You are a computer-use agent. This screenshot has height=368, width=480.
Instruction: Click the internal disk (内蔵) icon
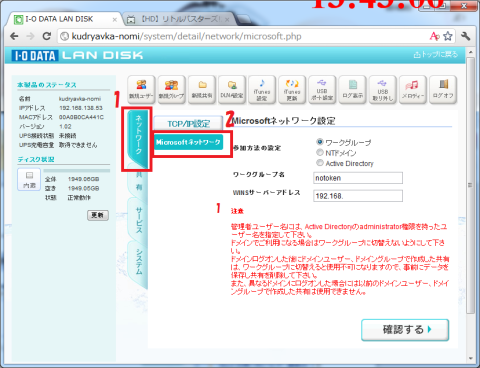29,179
